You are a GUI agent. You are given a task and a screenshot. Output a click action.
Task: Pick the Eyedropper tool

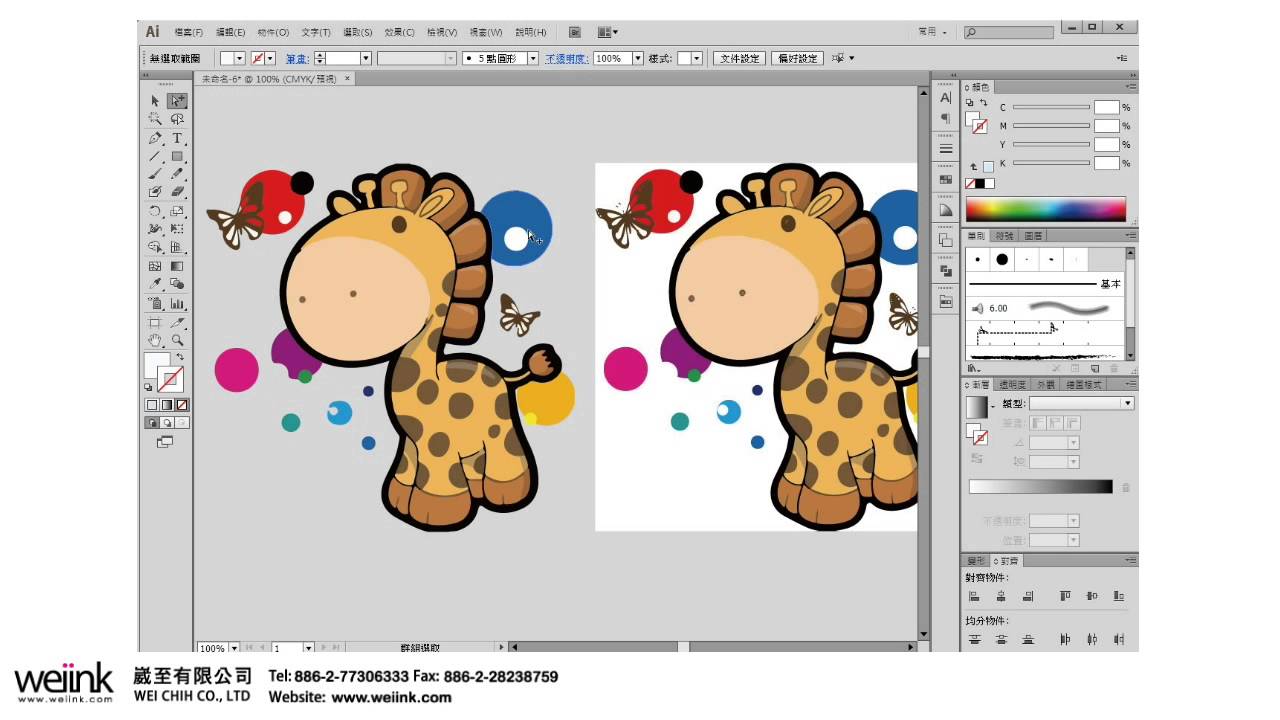[x=155, y=284]
